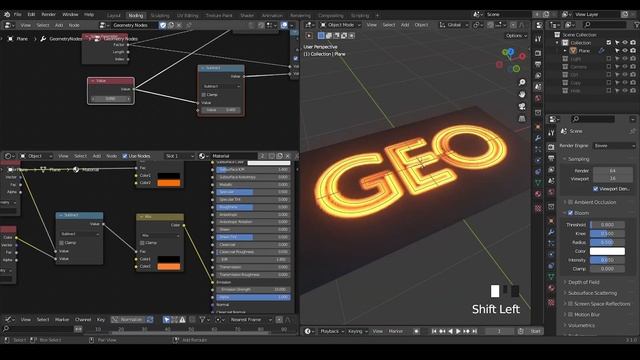The image size is (640, 360).
Task: Click the Normalize button in graph editor
Action: (x=128, y=320)
